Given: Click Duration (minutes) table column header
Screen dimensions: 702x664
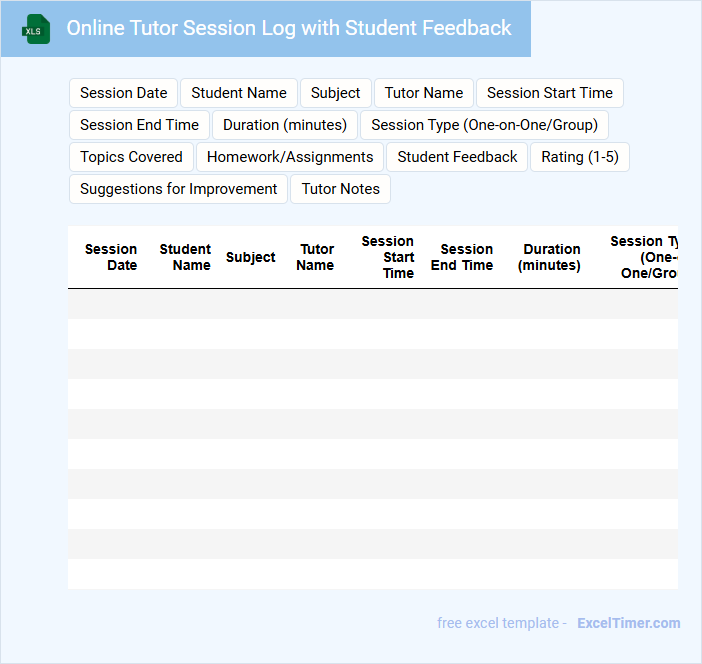Looking at the screenshot, I should [x=549, y=257].
